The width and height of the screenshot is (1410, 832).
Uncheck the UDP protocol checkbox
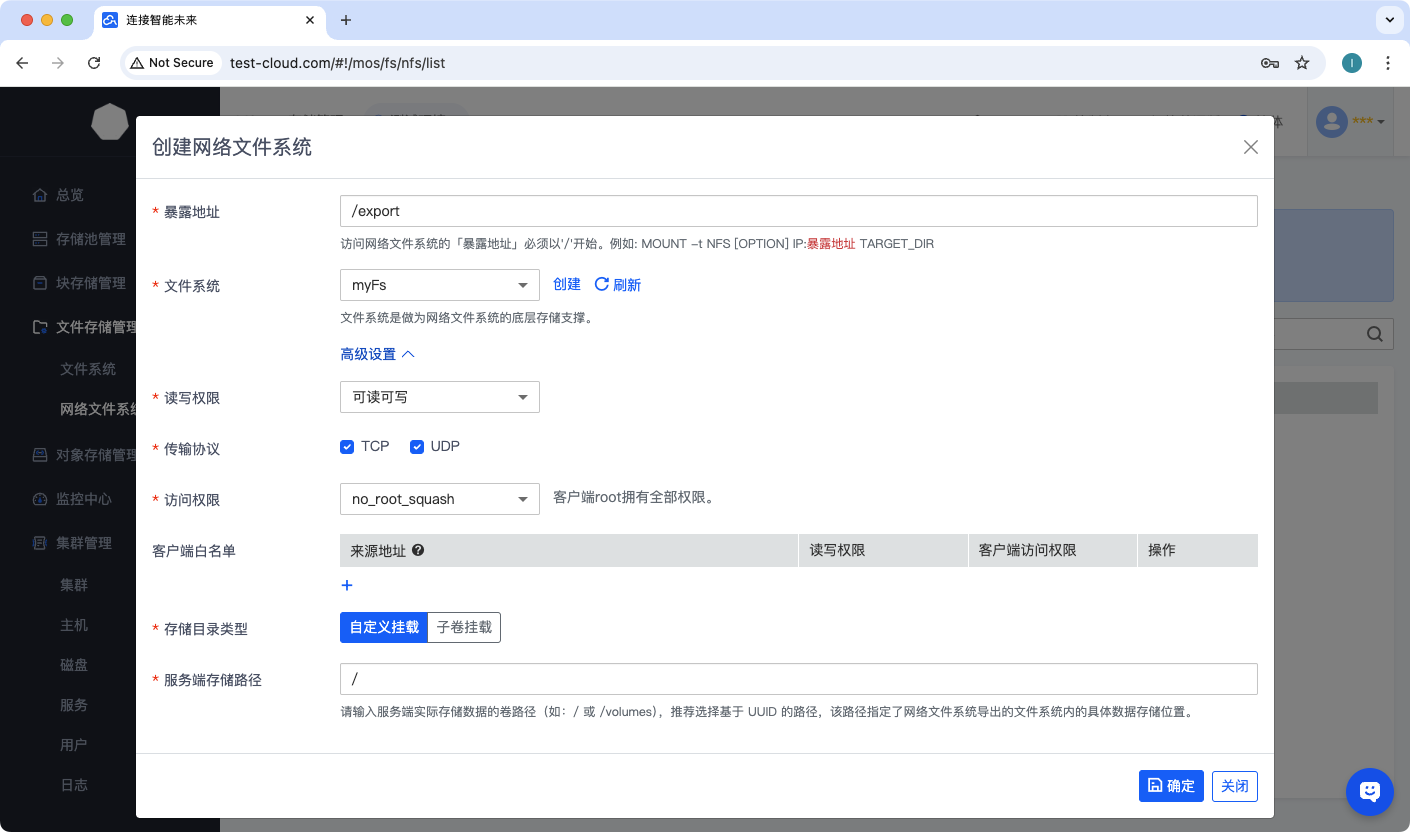point(417,447)
